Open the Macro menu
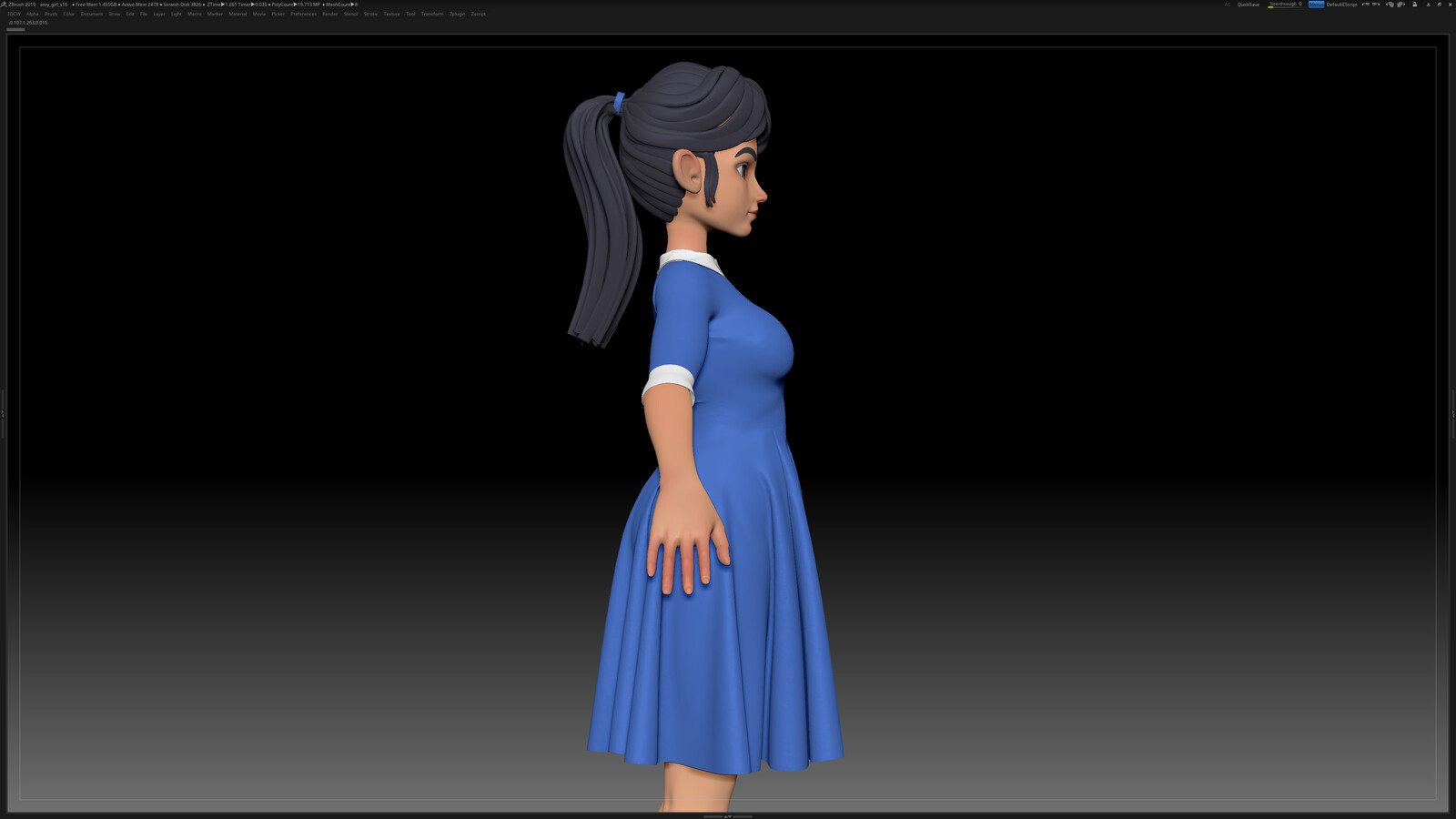Viewport: 1456px width, 819px height. point(195,14)
